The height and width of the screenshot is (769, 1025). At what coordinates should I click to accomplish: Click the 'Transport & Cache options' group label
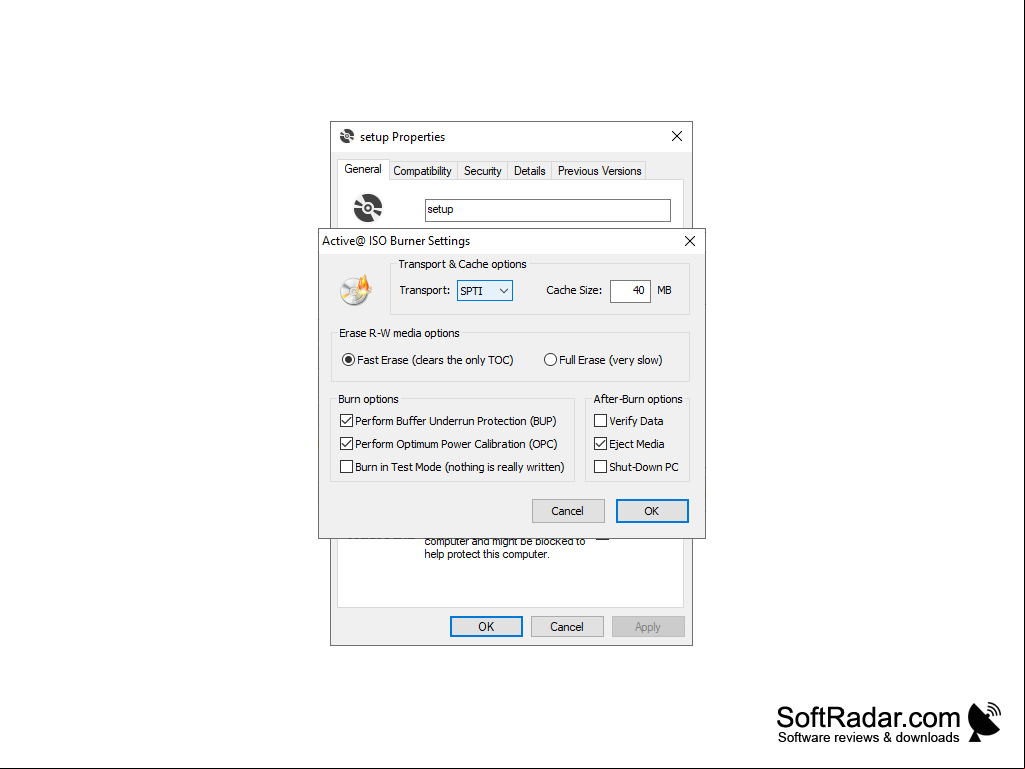pos(462,264)
